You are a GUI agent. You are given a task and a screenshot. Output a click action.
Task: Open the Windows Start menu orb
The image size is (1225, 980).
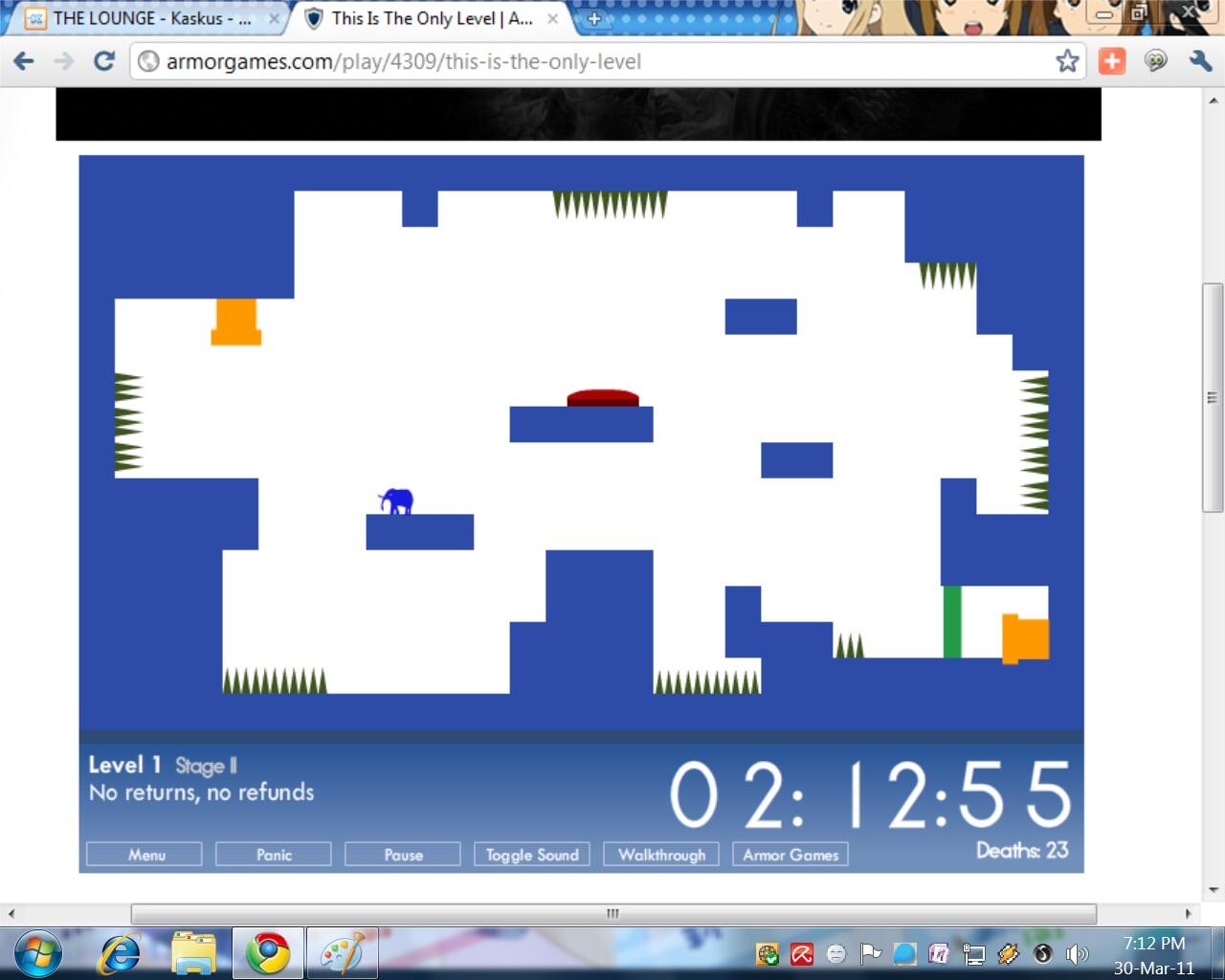click(38, 953)
